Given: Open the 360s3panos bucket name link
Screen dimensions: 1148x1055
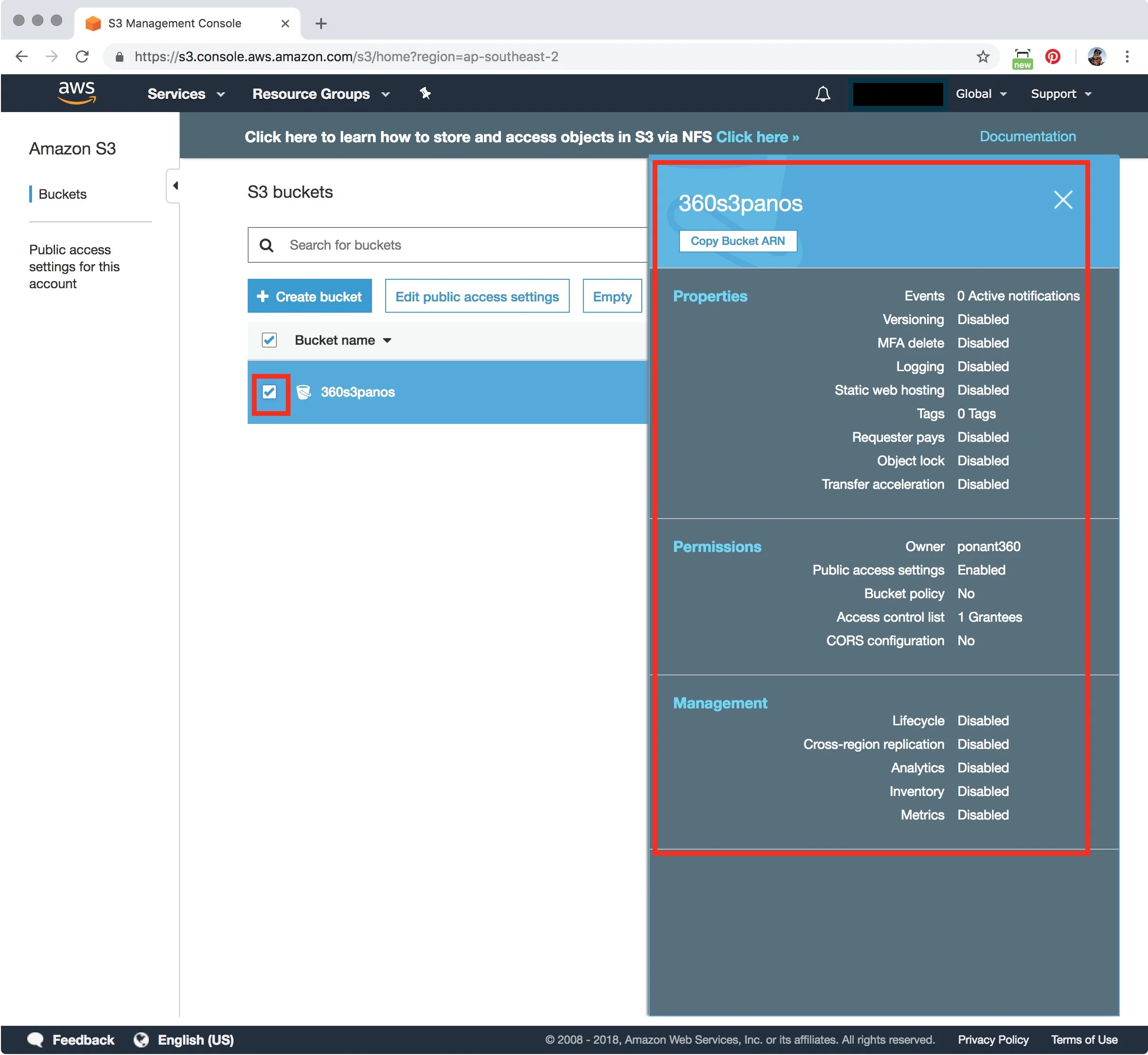Looking at the screenshot, I should click(357, 392).
